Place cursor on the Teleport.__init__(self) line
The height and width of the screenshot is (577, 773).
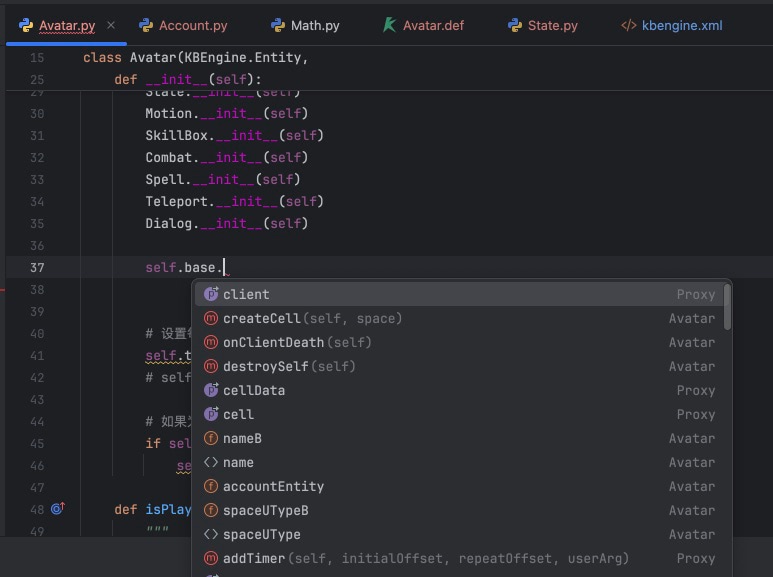(234, 201)
